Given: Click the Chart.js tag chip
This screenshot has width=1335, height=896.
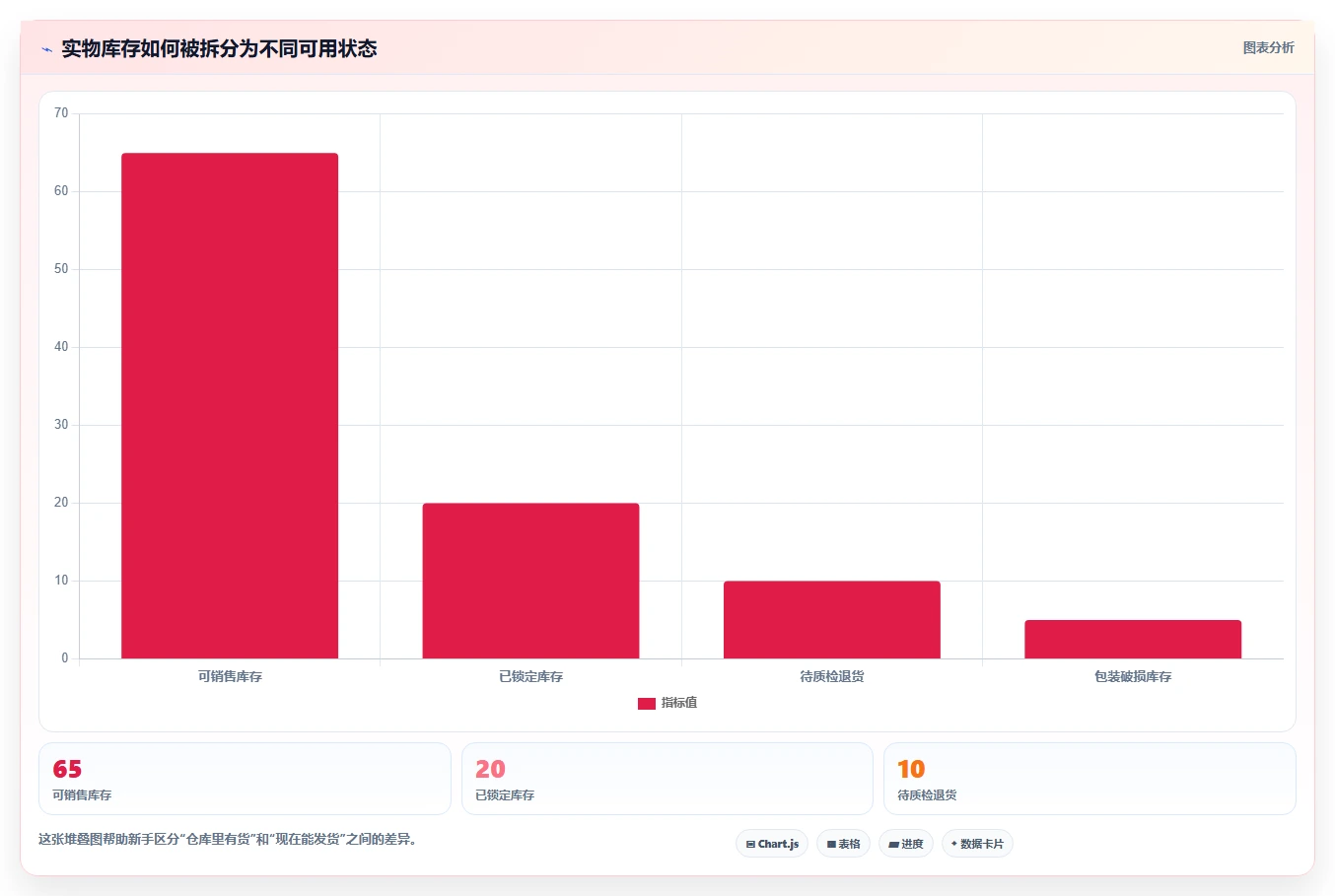Looking at the screenshot, I should click(x=772, y=844).
